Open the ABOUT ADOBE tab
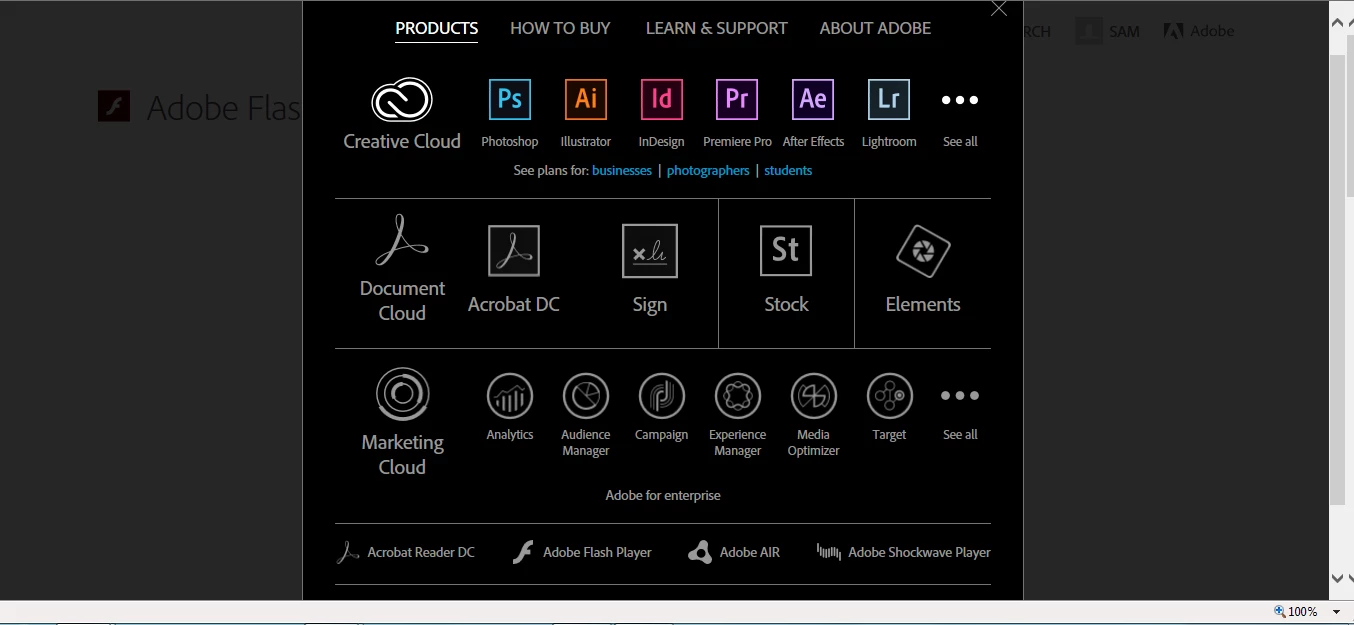This screenshot has width=1354, height=625. pyautogui.click(x=875, y=28)
